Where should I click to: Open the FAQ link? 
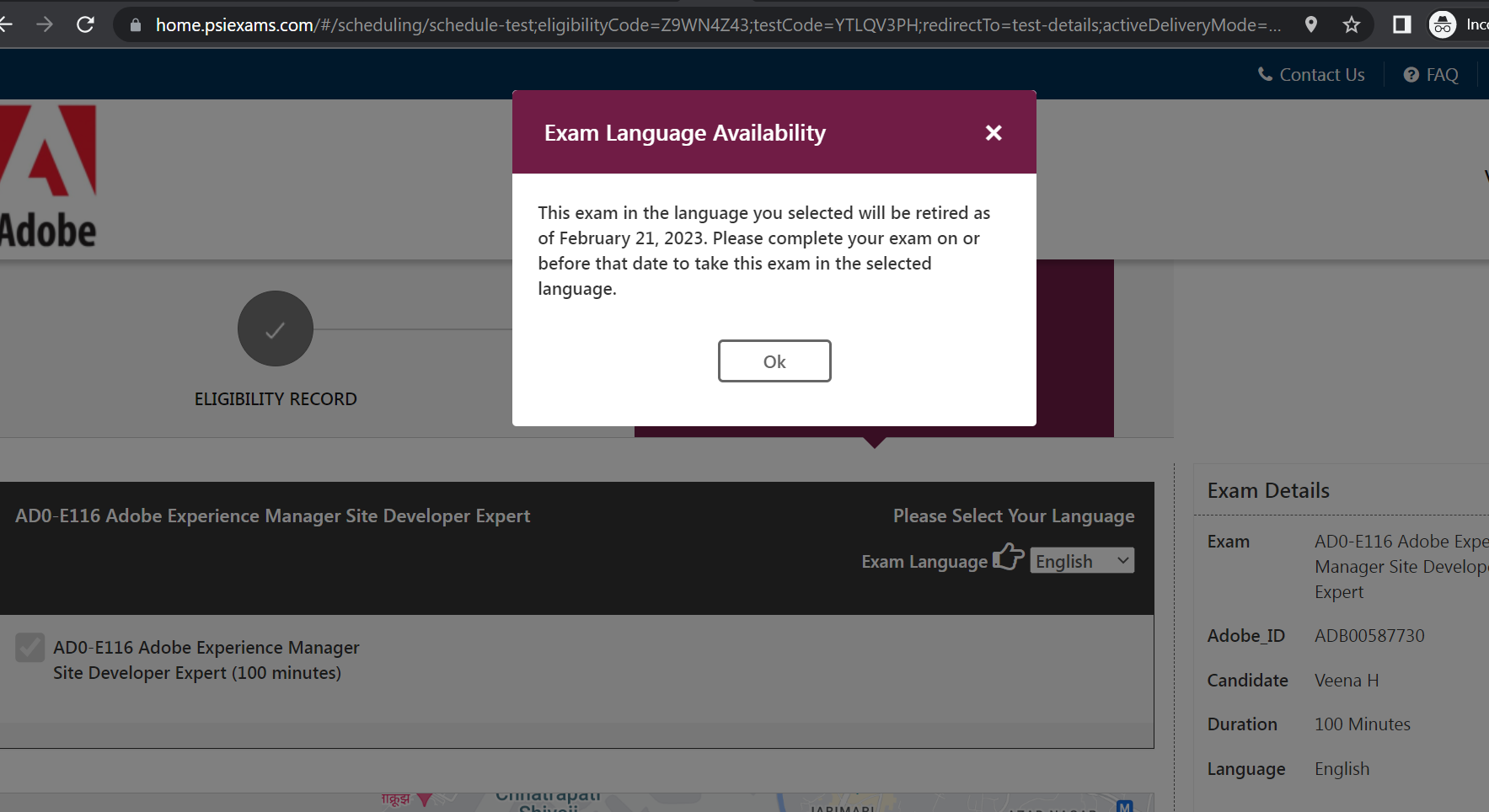(x=1431, y=74)
